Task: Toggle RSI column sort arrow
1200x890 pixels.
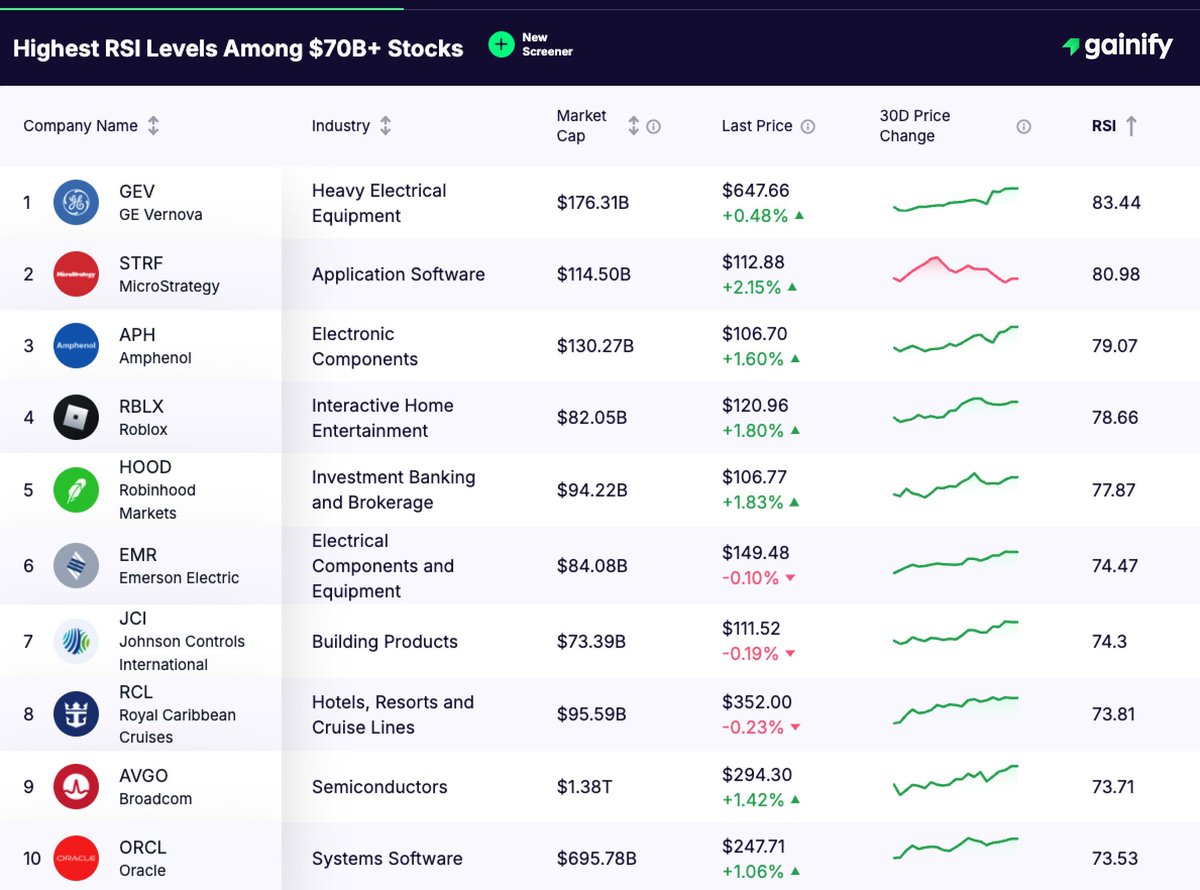Action: click(1131, 126)
